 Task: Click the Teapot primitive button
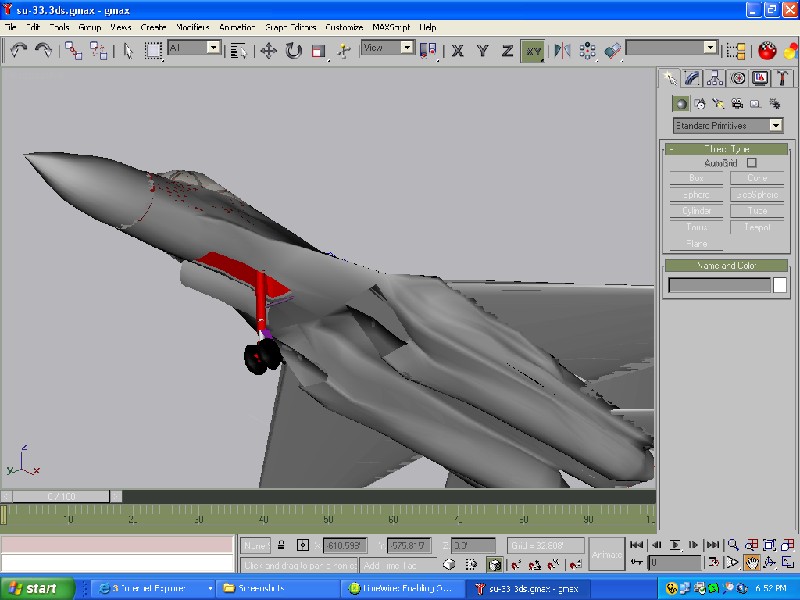click(x=756, y=227)
